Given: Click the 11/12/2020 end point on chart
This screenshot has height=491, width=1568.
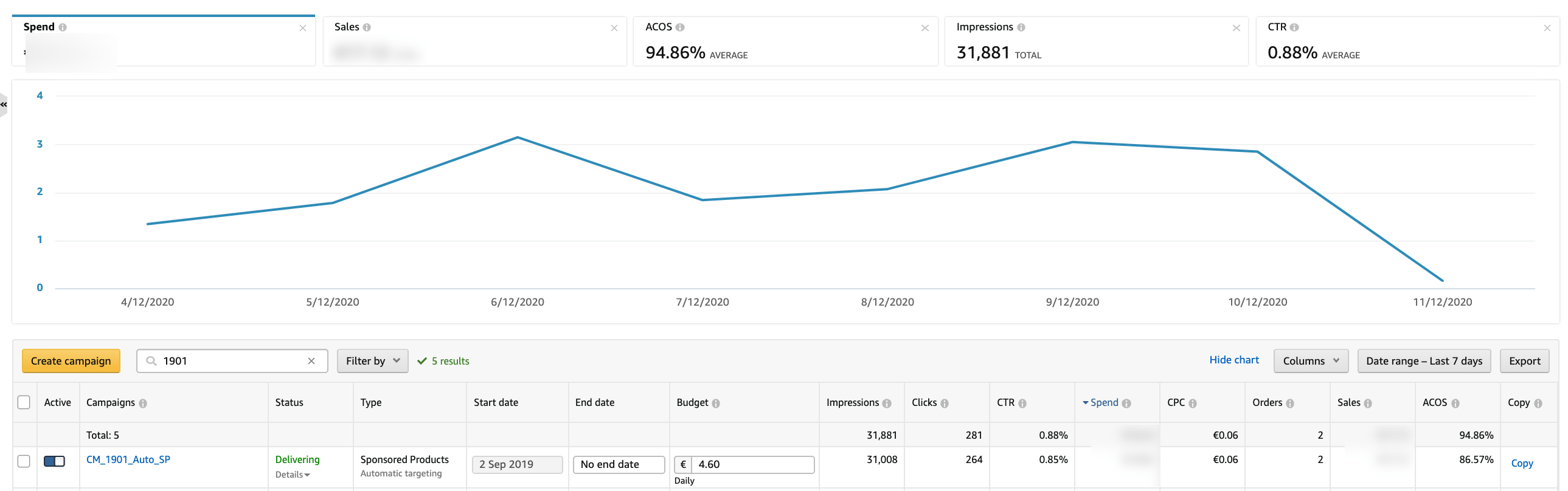Looking at the screenshot, I should point(1442,281).
